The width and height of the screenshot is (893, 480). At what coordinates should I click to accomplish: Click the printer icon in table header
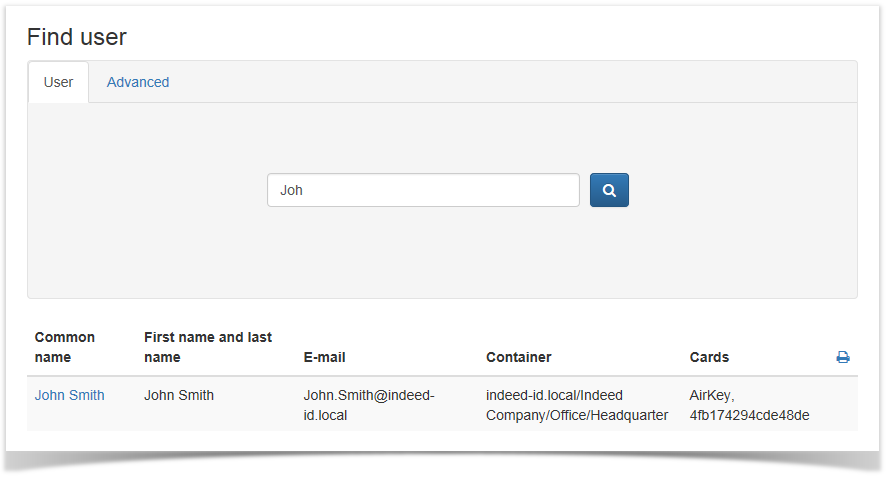pyautogui.click(x=843, y=357)
